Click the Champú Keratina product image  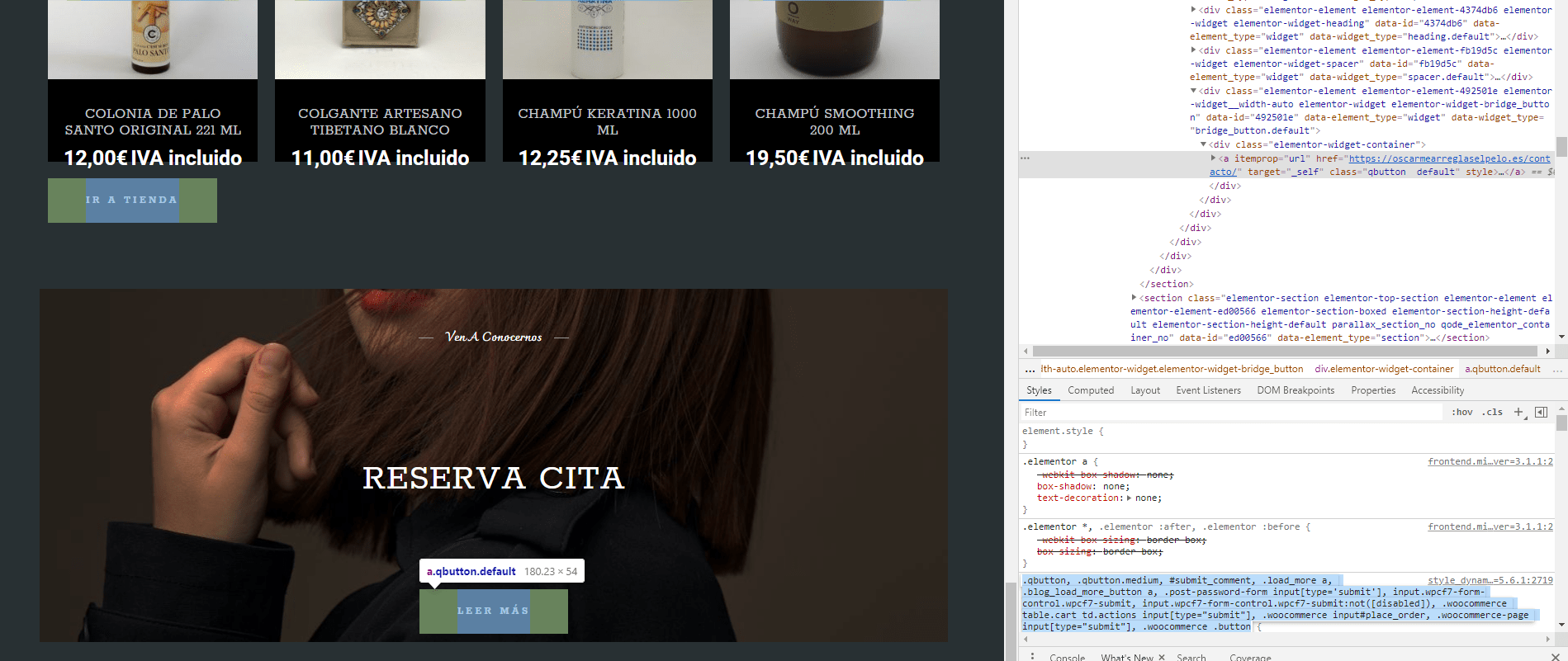pyautogui.click(x=608, y=39)
